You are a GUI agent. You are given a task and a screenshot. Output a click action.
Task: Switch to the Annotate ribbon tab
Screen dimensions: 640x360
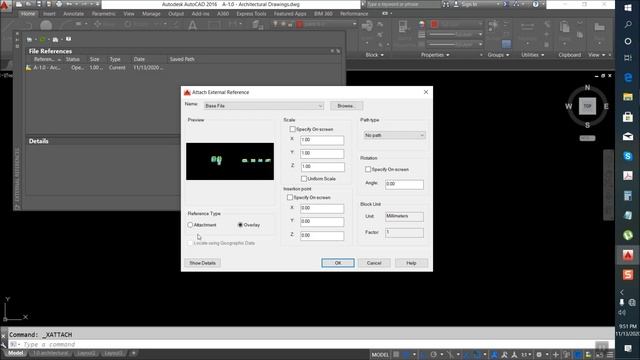[73, 13]
